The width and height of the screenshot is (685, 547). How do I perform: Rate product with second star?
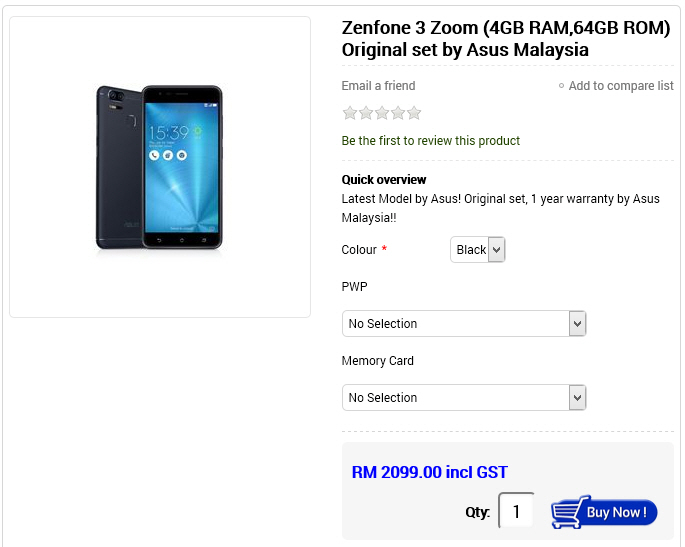pos(366,113)
